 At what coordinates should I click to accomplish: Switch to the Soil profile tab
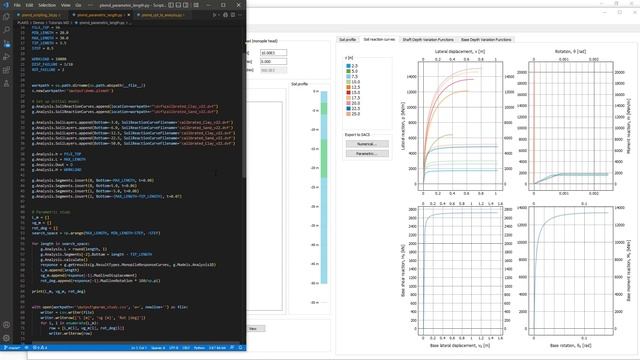347,40
